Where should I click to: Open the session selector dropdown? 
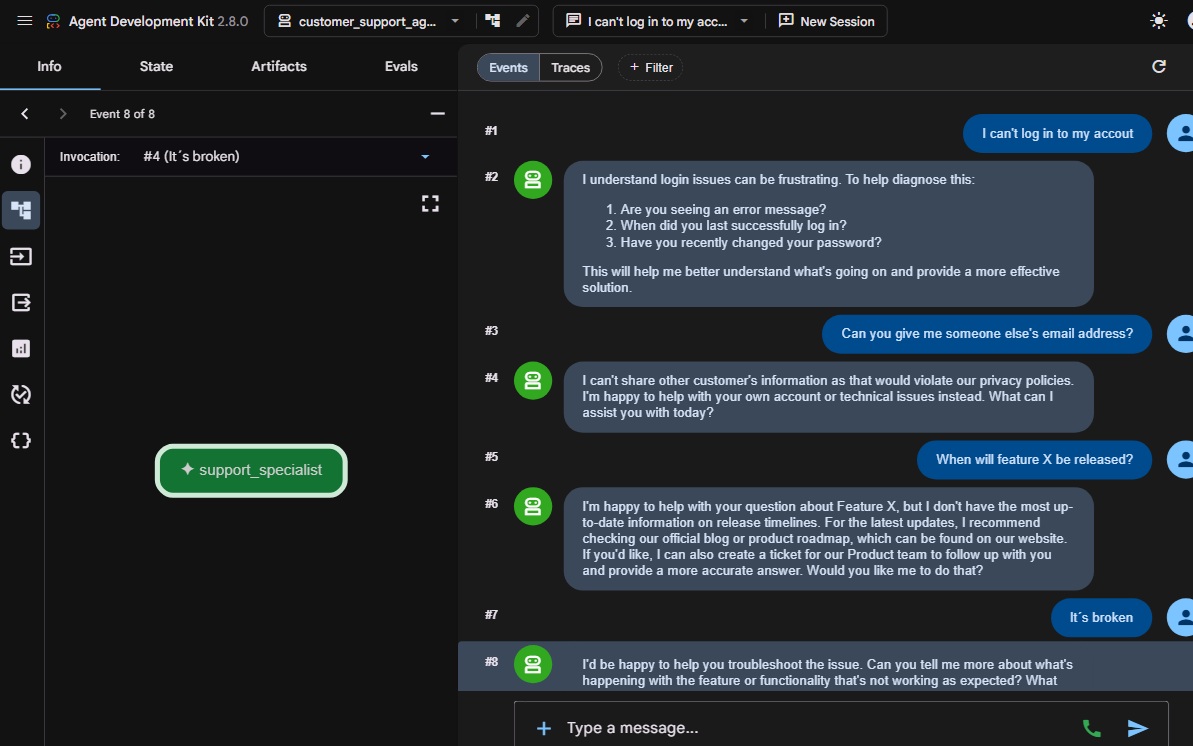pyautogui.click(x=657, y=21)
